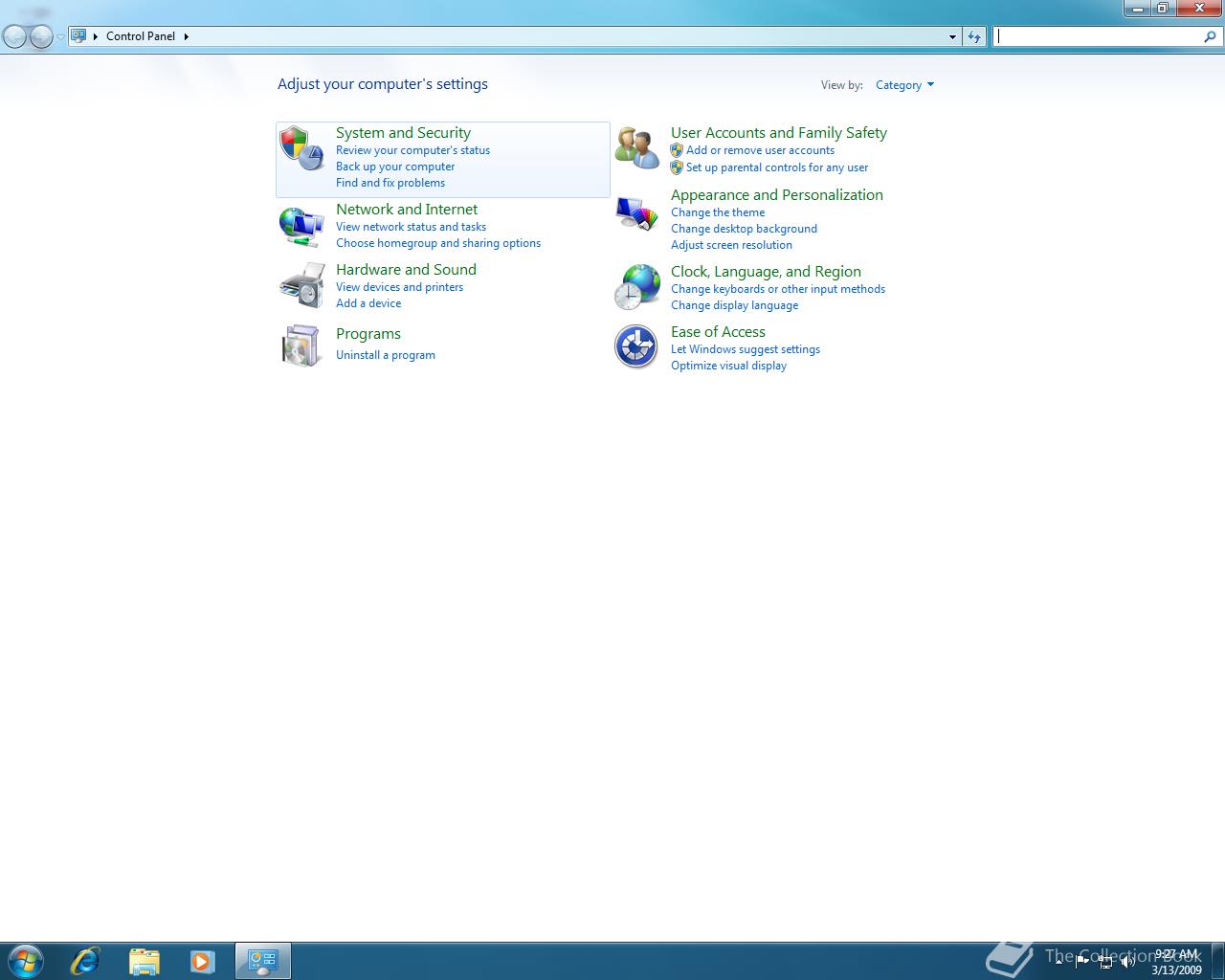Viewport: 1225px width, 980px height.
Task: Click the network icon in the tray
Action: [1105, 962]
